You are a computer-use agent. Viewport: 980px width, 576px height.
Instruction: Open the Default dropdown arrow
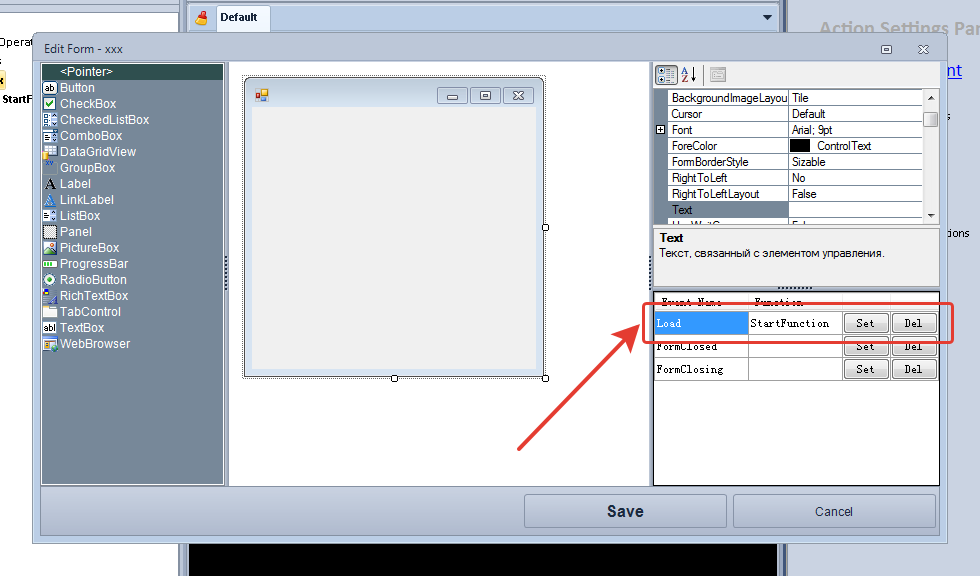(x=767, y=18)
